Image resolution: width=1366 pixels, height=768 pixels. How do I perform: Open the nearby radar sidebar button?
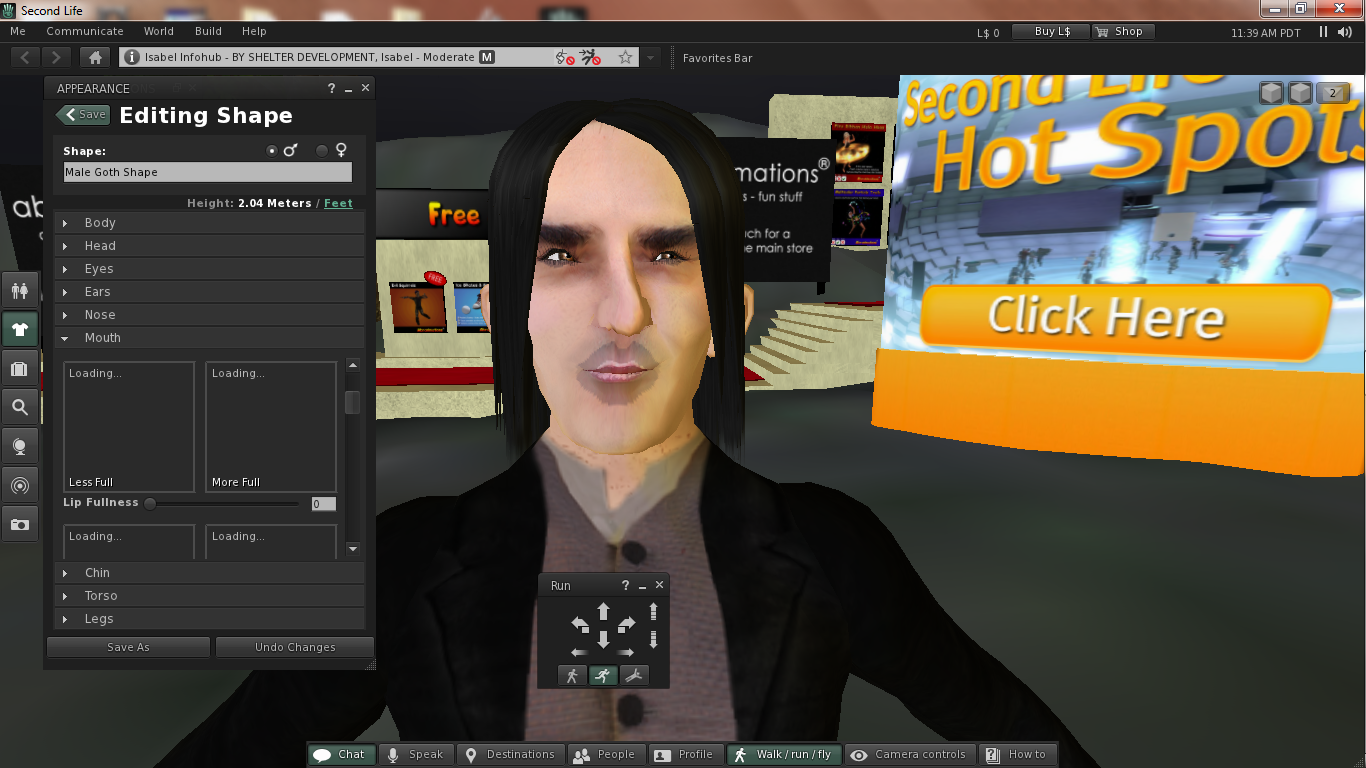(x=20, y=485)
